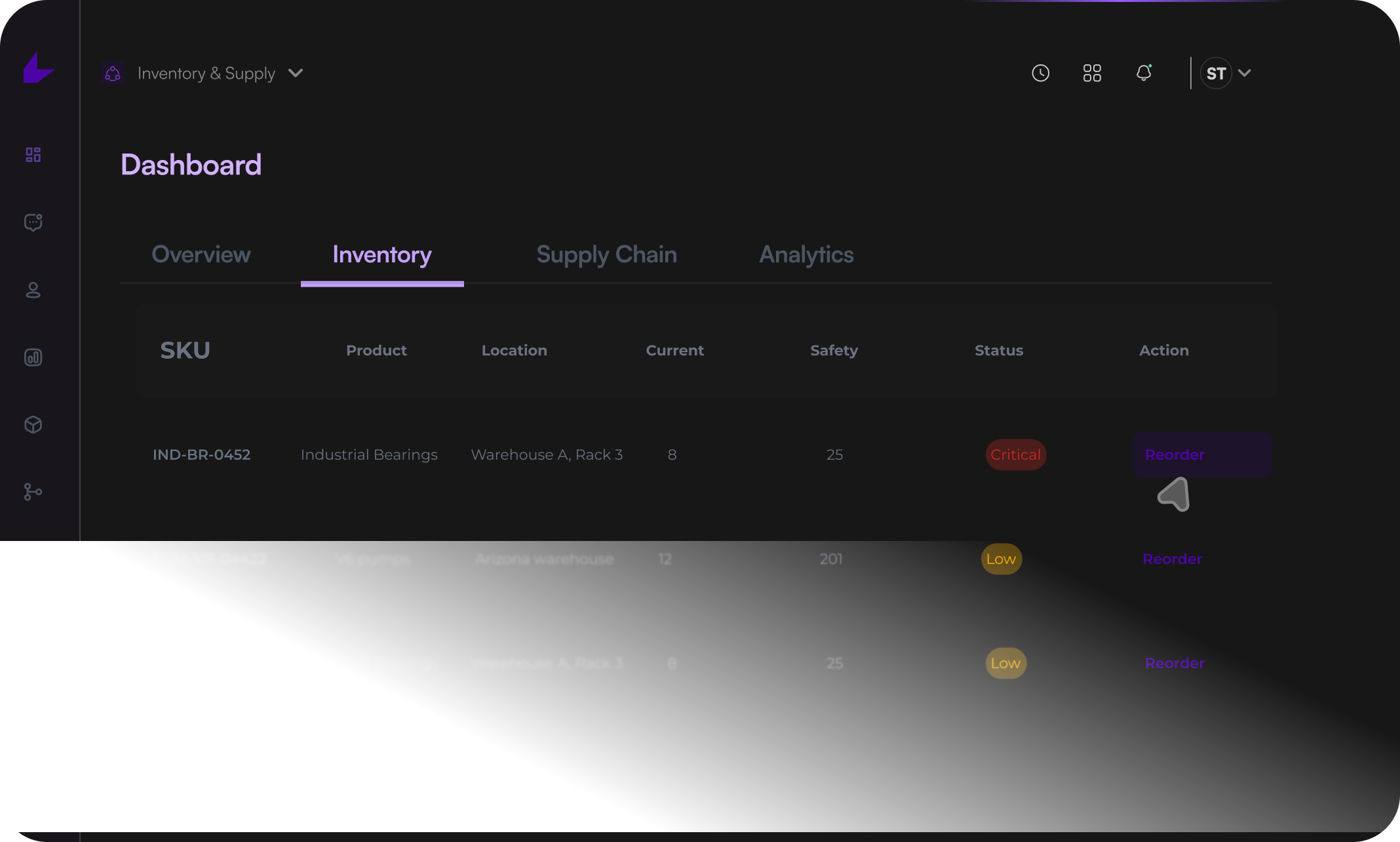Select the Inventory tab
The width and height of the screenshot is (1400, 842).
pos(382,254)
